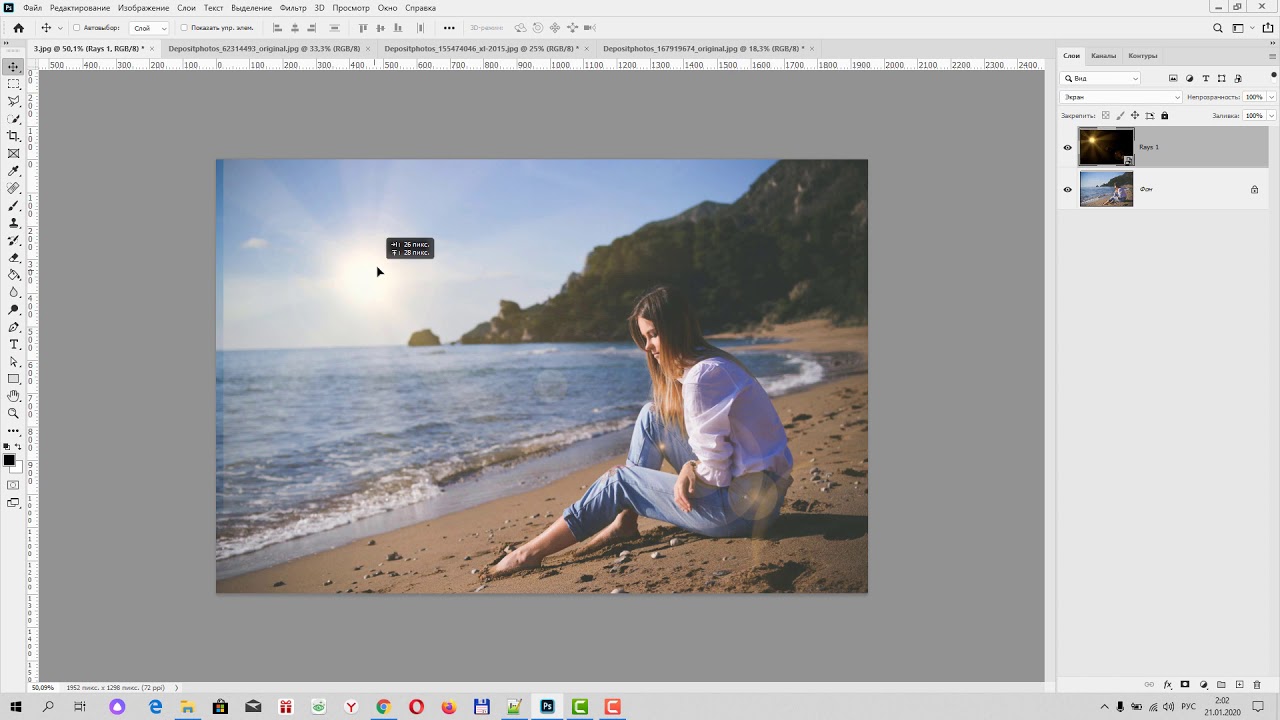Enable Показать упр. элем. checkbox
1280x720 pixels.
pyautogui.click(x=184, y=28)
